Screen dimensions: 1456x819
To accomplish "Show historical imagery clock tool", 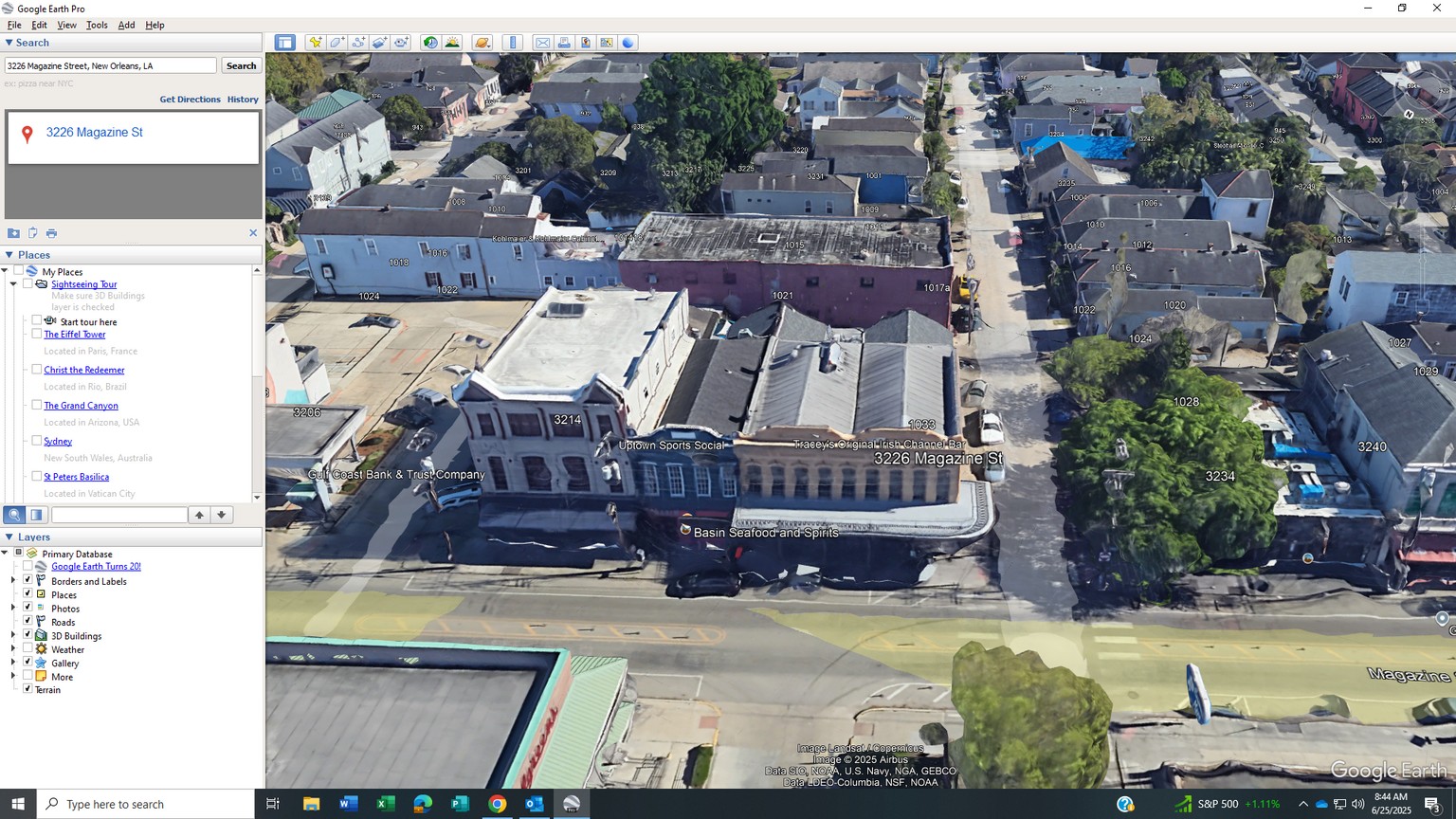I will pyautogui.click(x=430, y=43).
